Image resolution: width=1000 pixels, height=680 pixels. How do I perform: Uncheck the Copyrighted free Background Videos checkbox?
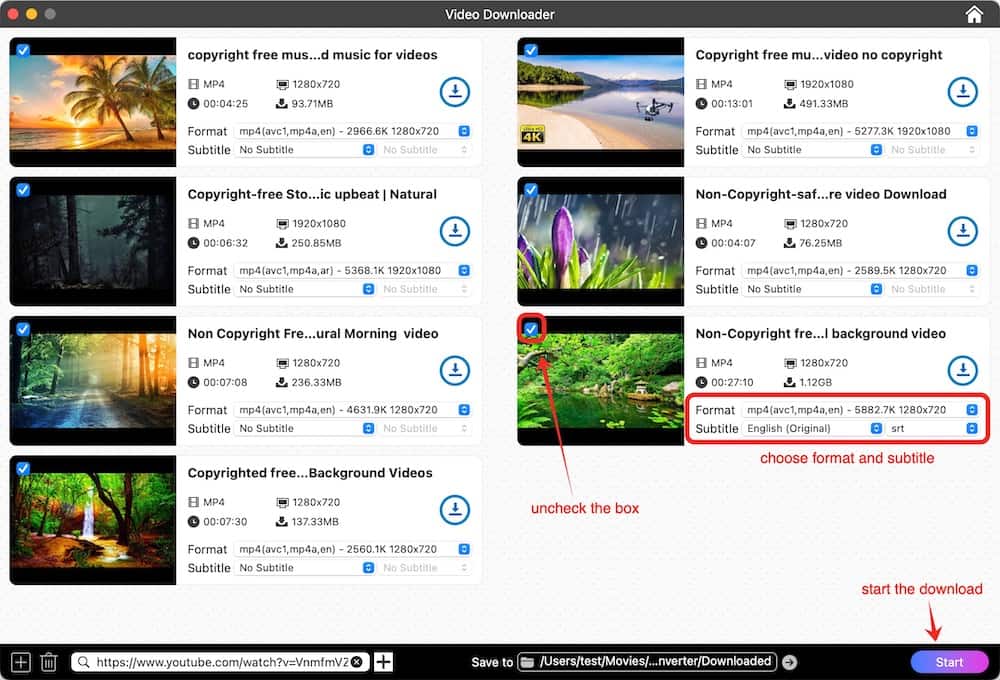23,468
